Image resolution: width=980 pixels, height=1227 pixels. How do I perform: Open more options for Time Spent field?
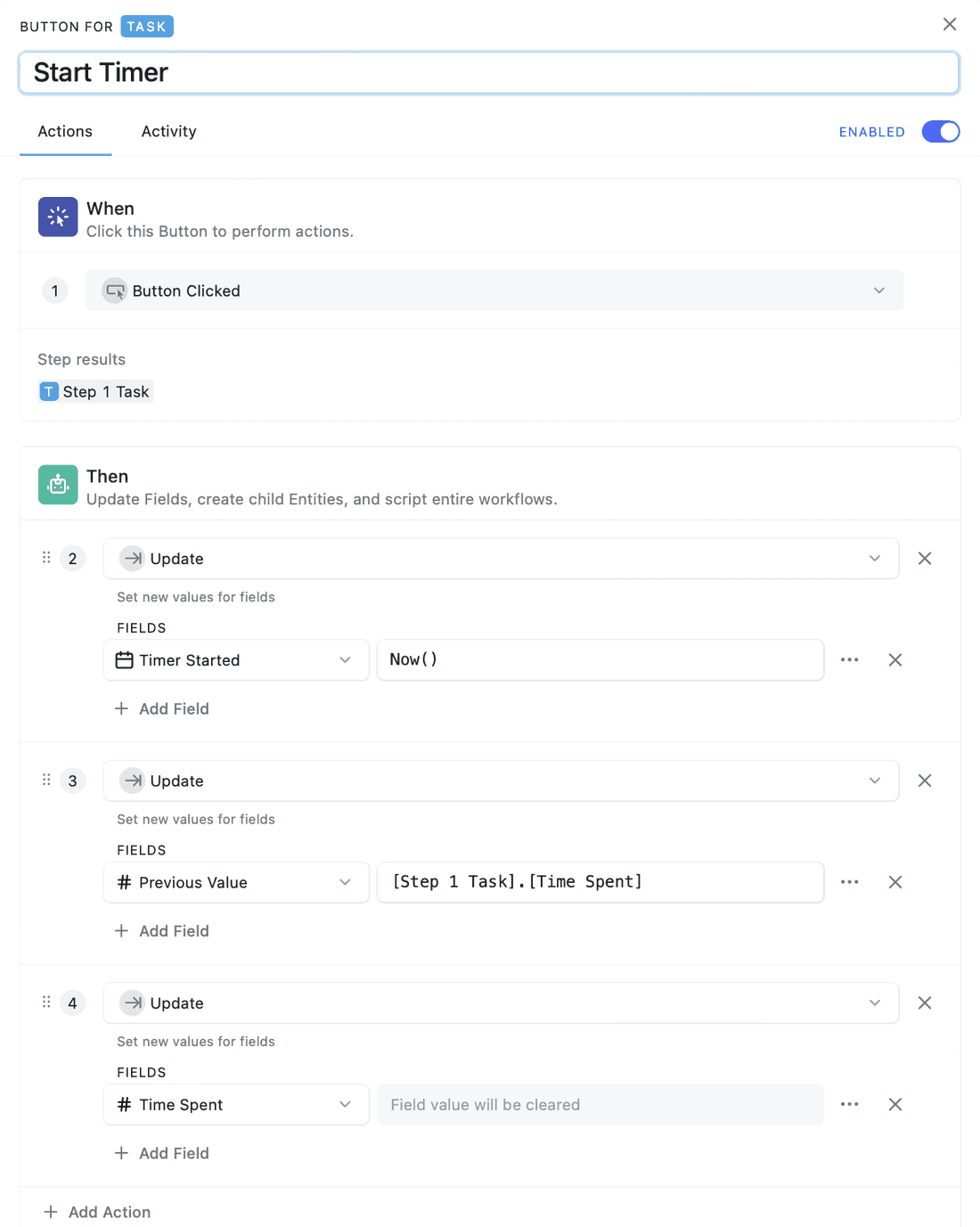[850, 1105]
